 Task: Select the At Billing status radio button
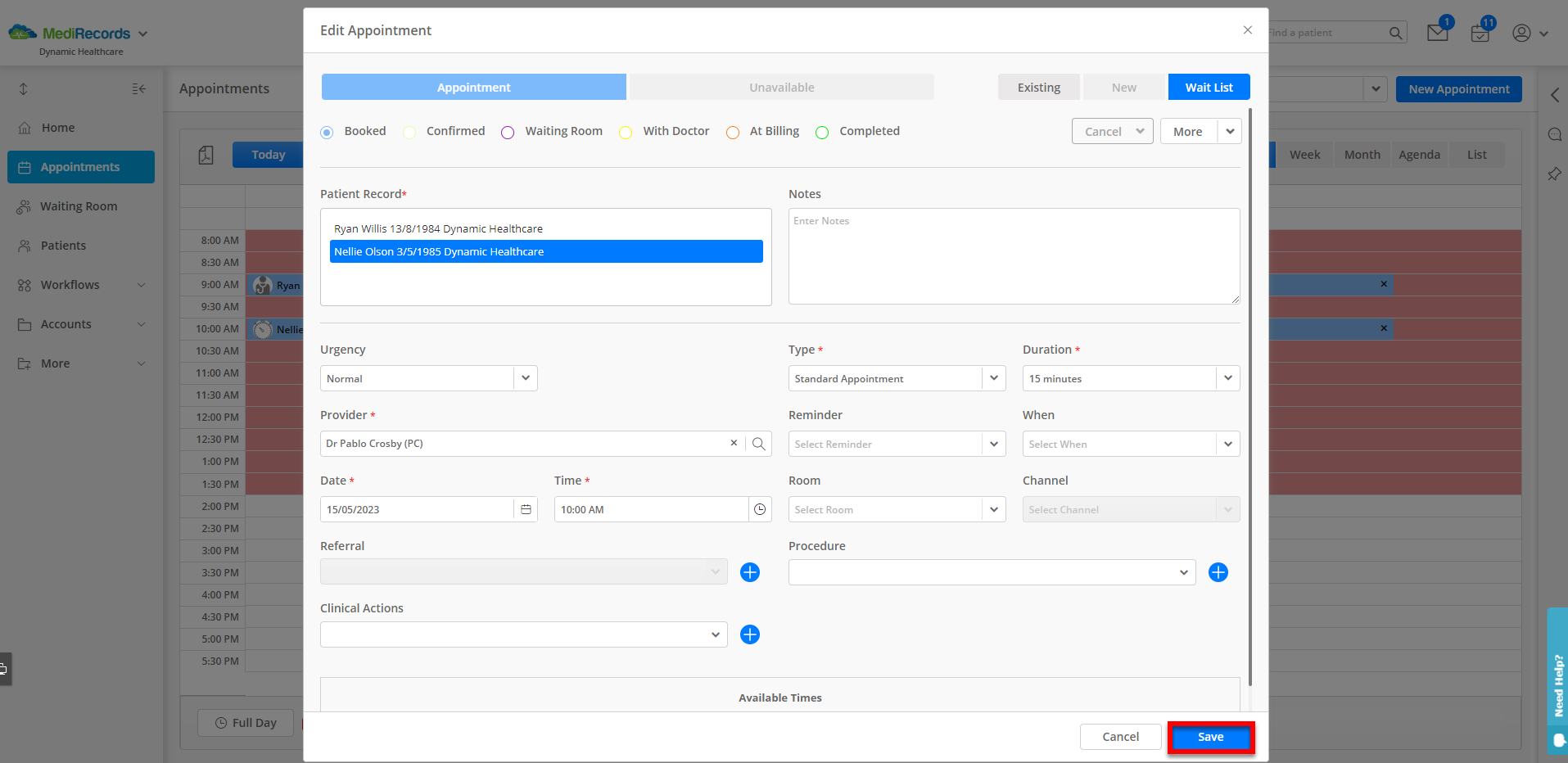[733, 132]
